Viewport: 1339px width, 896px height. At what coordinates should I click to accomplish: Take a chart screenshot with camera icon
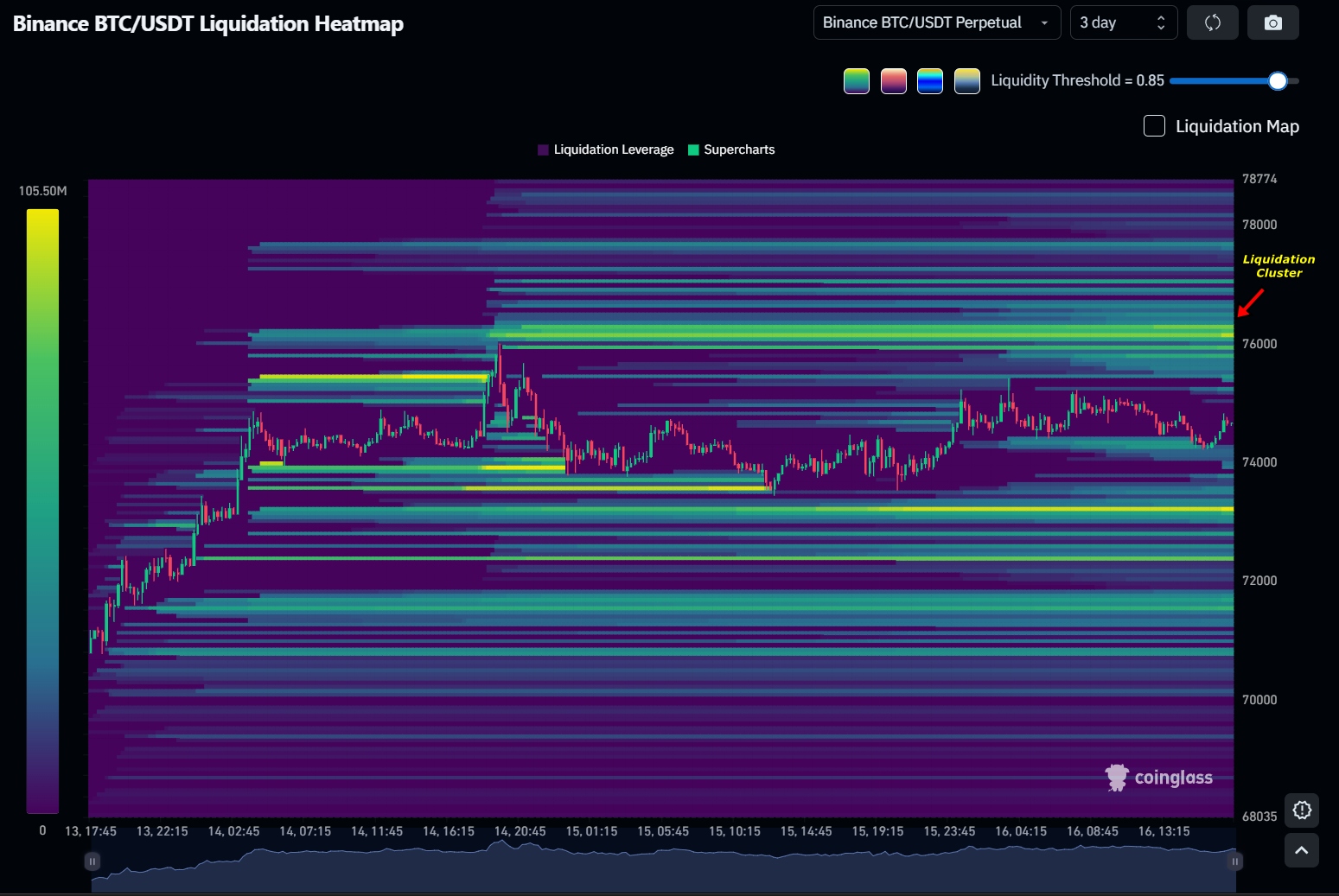tap(1272, 22)
